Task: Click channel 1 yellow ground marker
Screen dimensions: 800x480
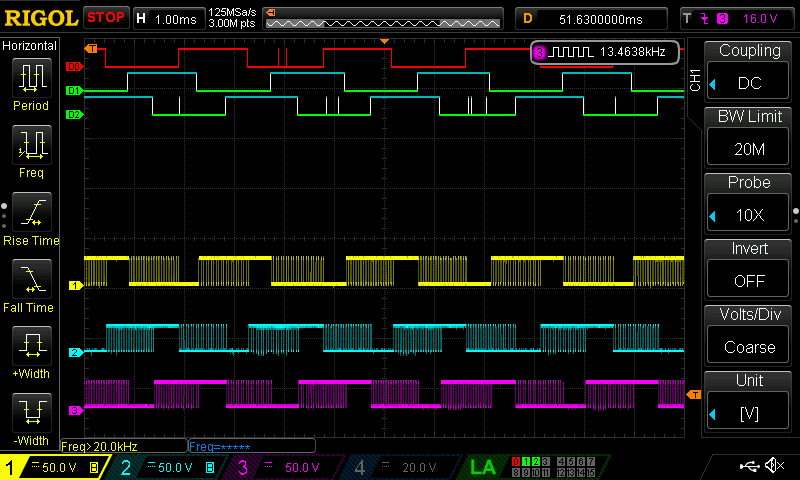Action: point(76,286)
